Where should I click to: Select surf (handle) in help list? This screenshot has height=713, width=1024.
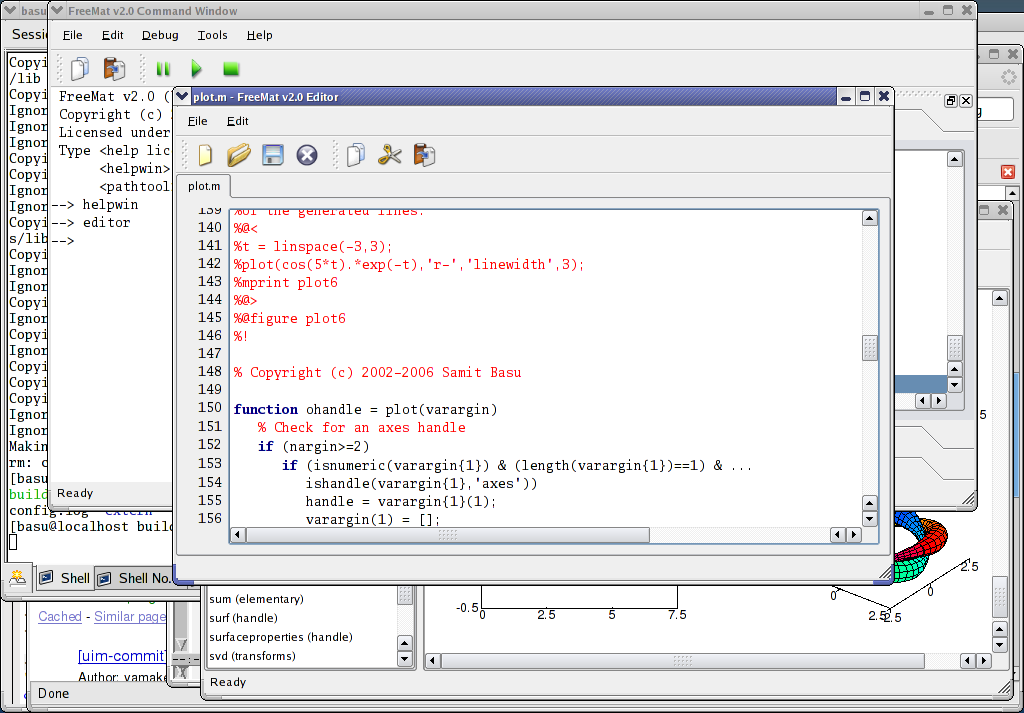(243, 618)
